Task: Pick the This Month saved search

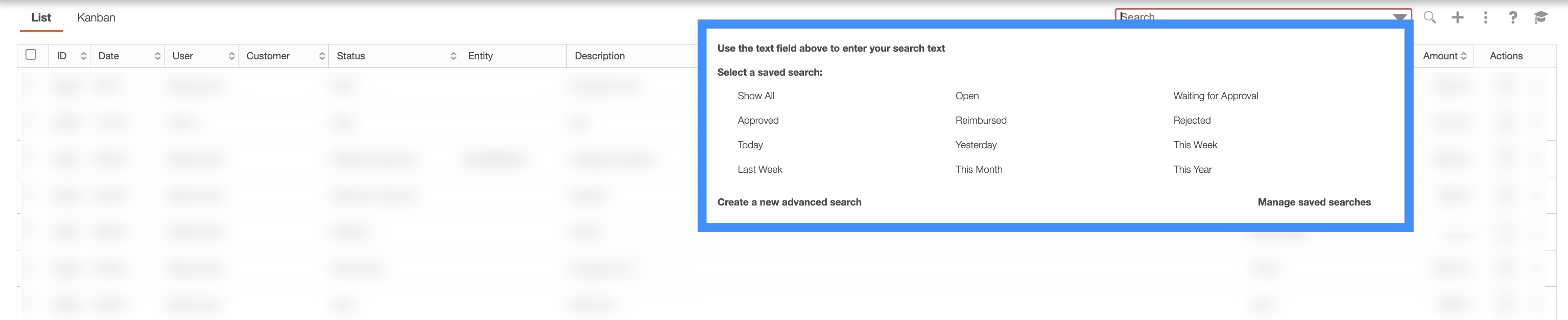Action: tap(978, 169)
